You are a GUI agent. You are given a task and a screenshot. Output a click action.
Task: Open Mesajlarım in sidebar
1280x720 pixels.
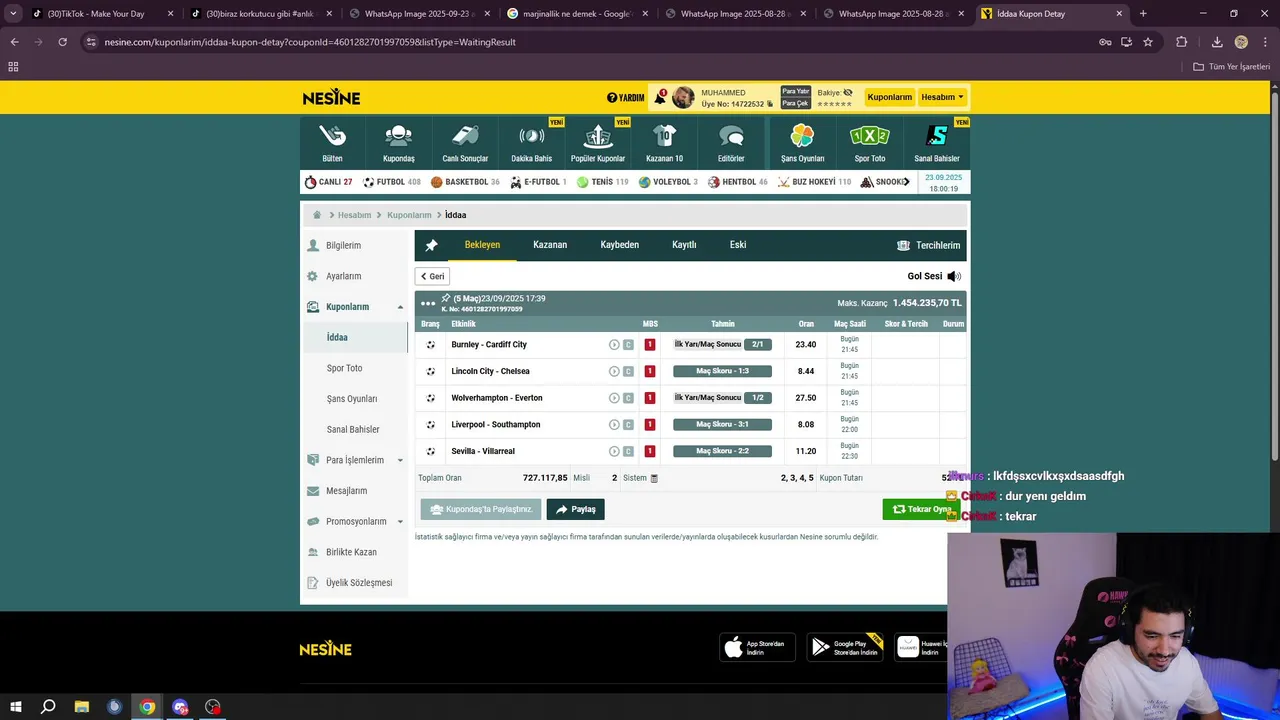click(x=346, y=491)
